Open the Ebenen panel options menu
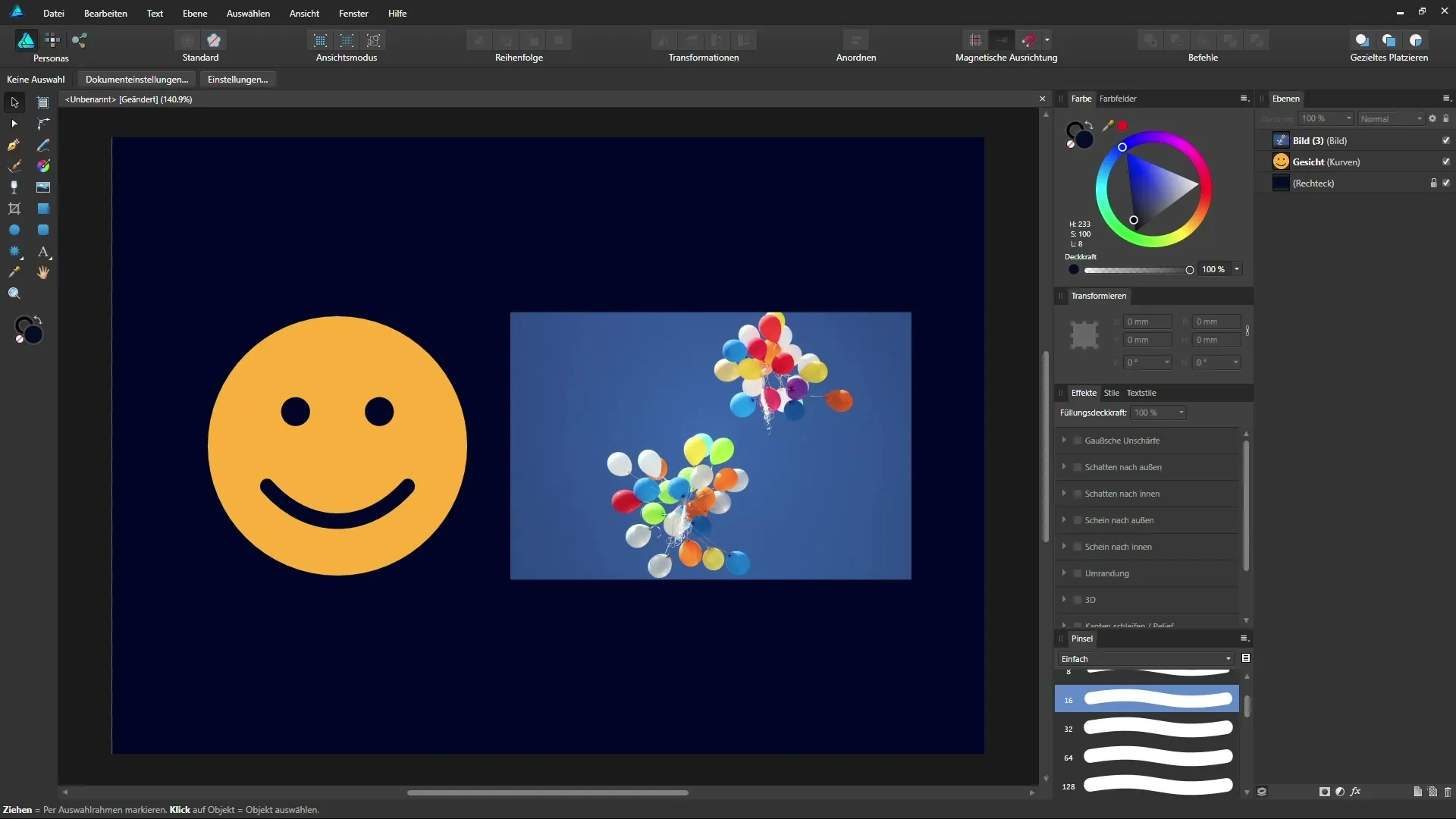 coord(1446,99)
